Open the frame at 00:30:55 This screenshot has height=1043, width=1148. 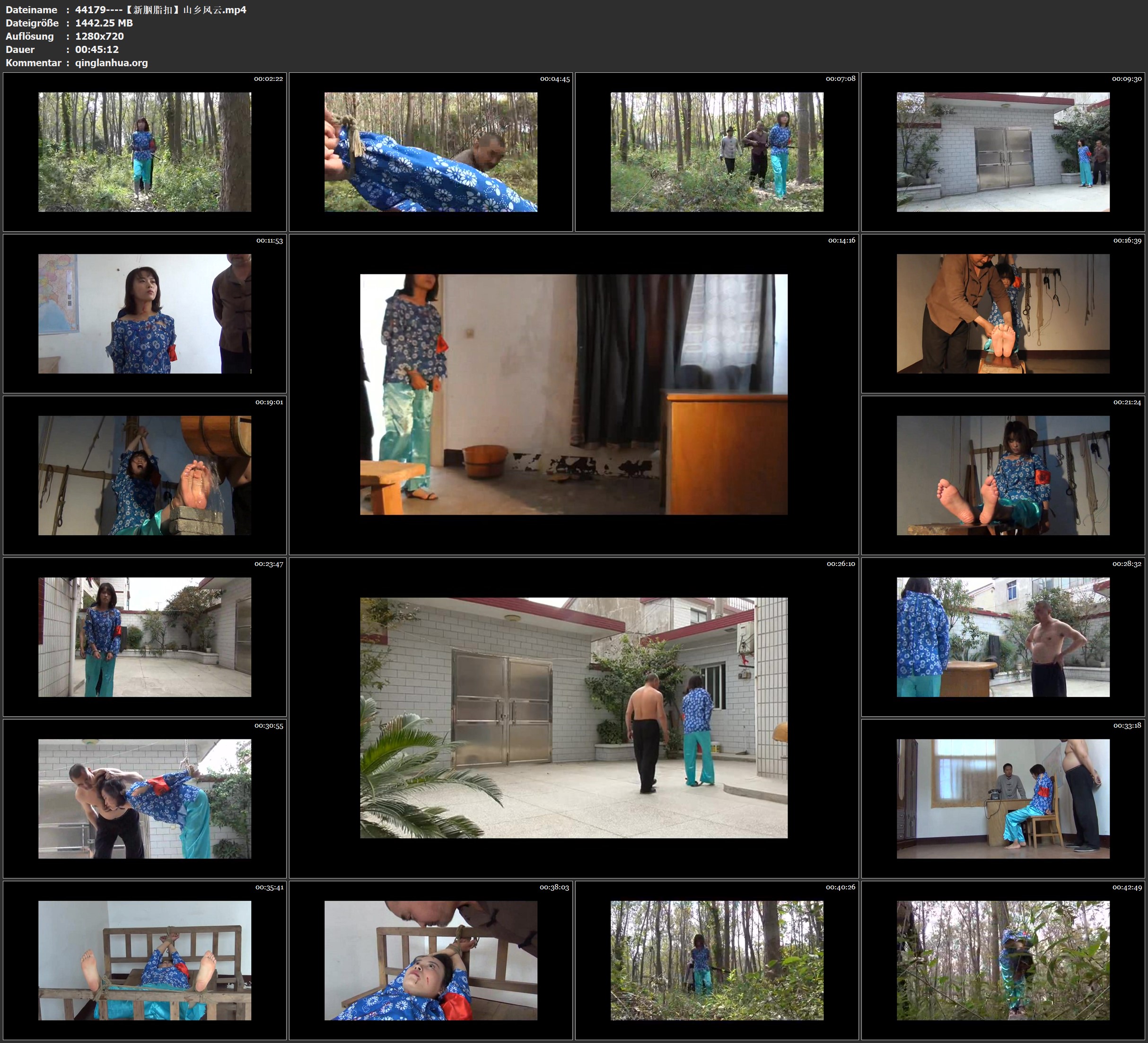[x=145, y=799]
